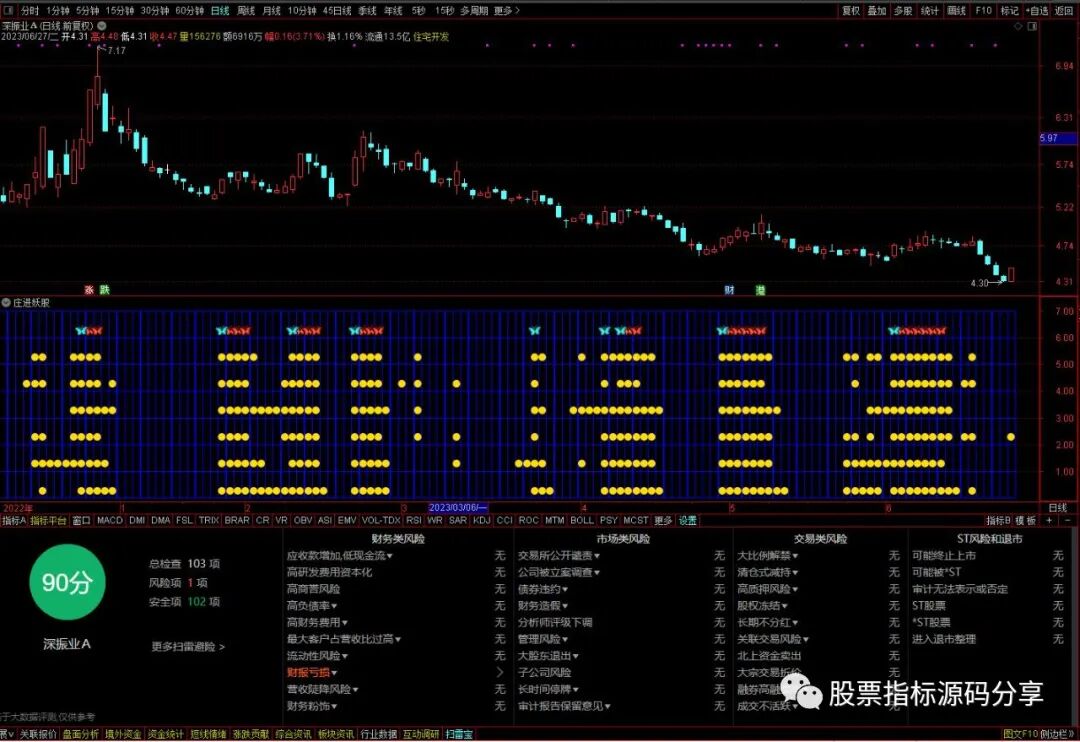
Task: Click the arrow beside 财报亏损 risk row
Action: click(500, 672)
